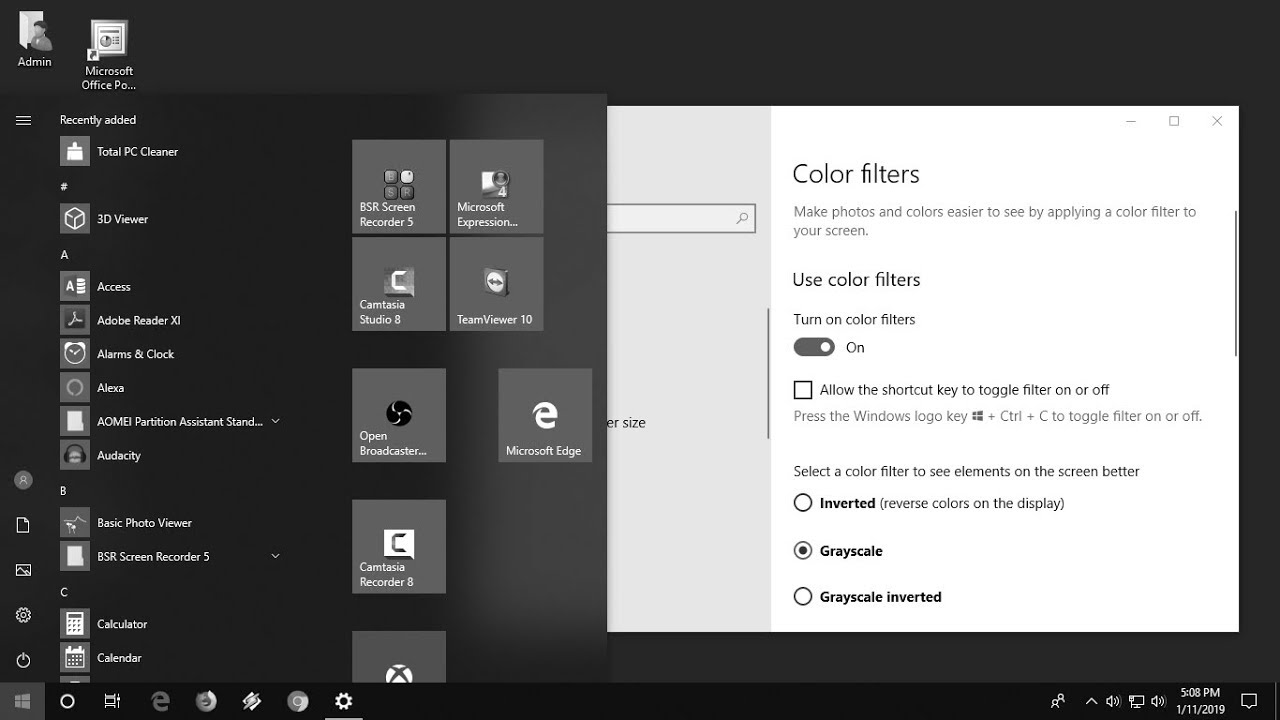
Task: Maximize the Settings window
Action: [x=1174, y=121]
